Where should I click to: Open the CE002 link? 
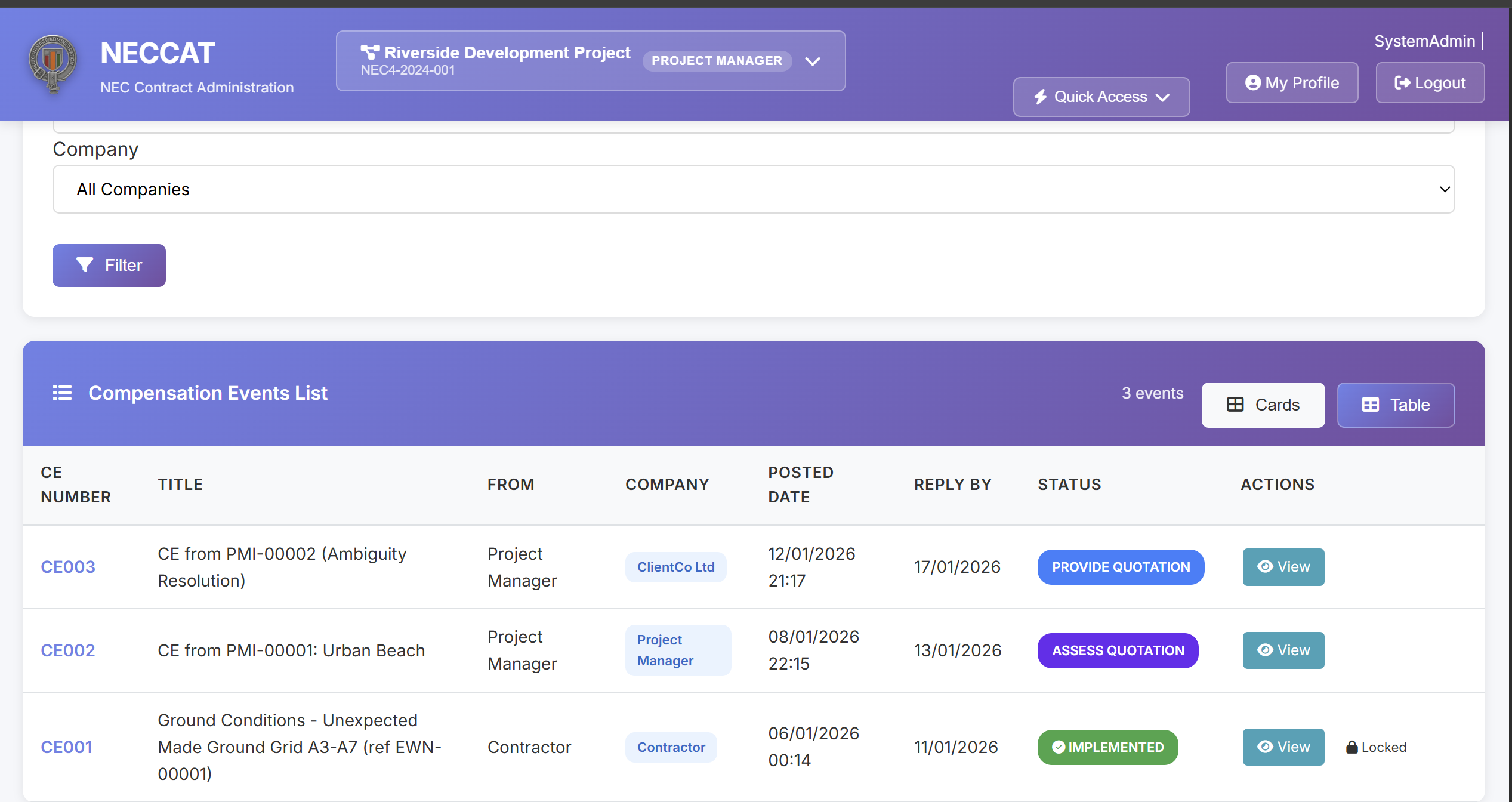click(67, 650)
